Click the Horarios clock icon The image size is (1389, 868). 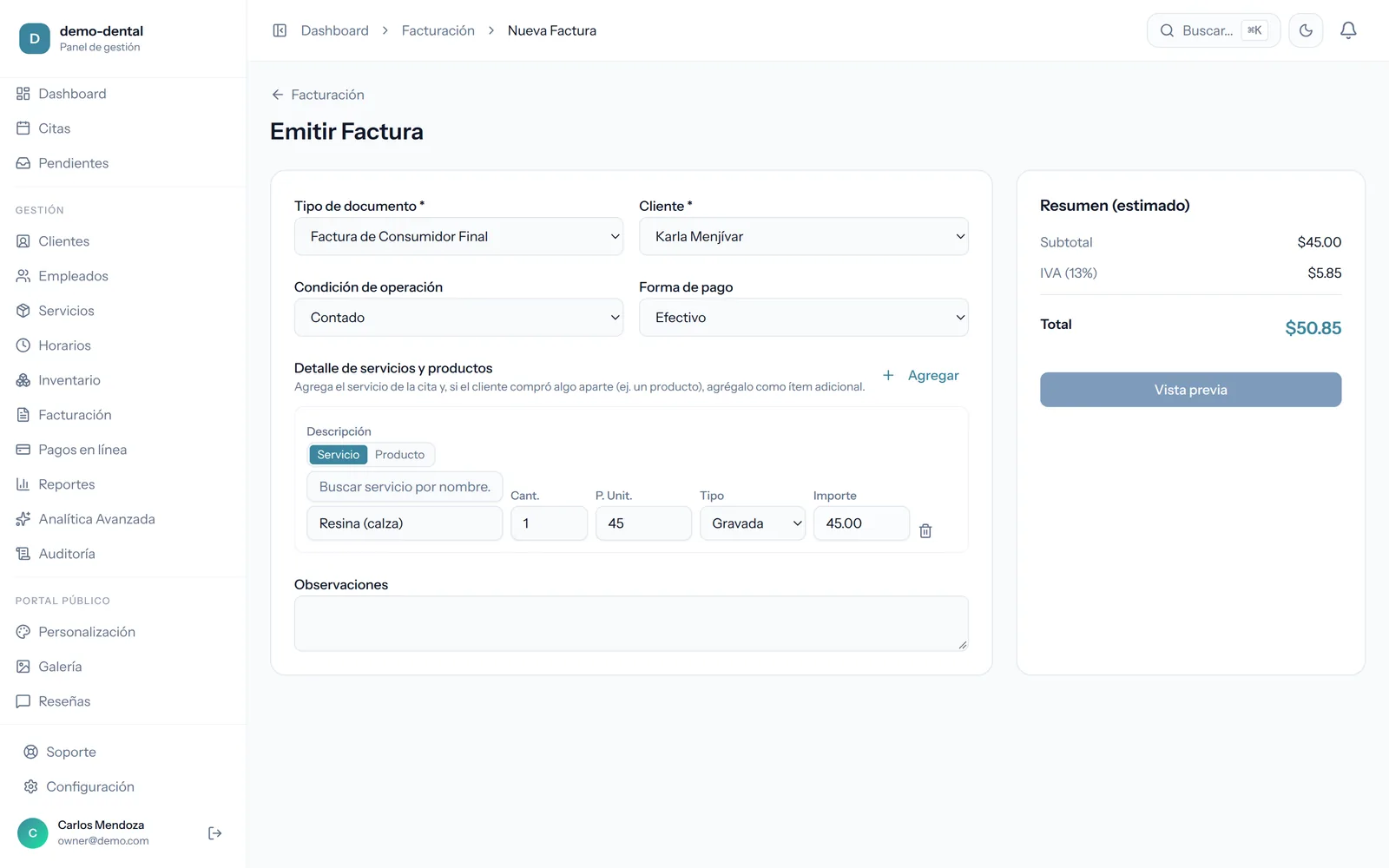click(x=23, y=345)
